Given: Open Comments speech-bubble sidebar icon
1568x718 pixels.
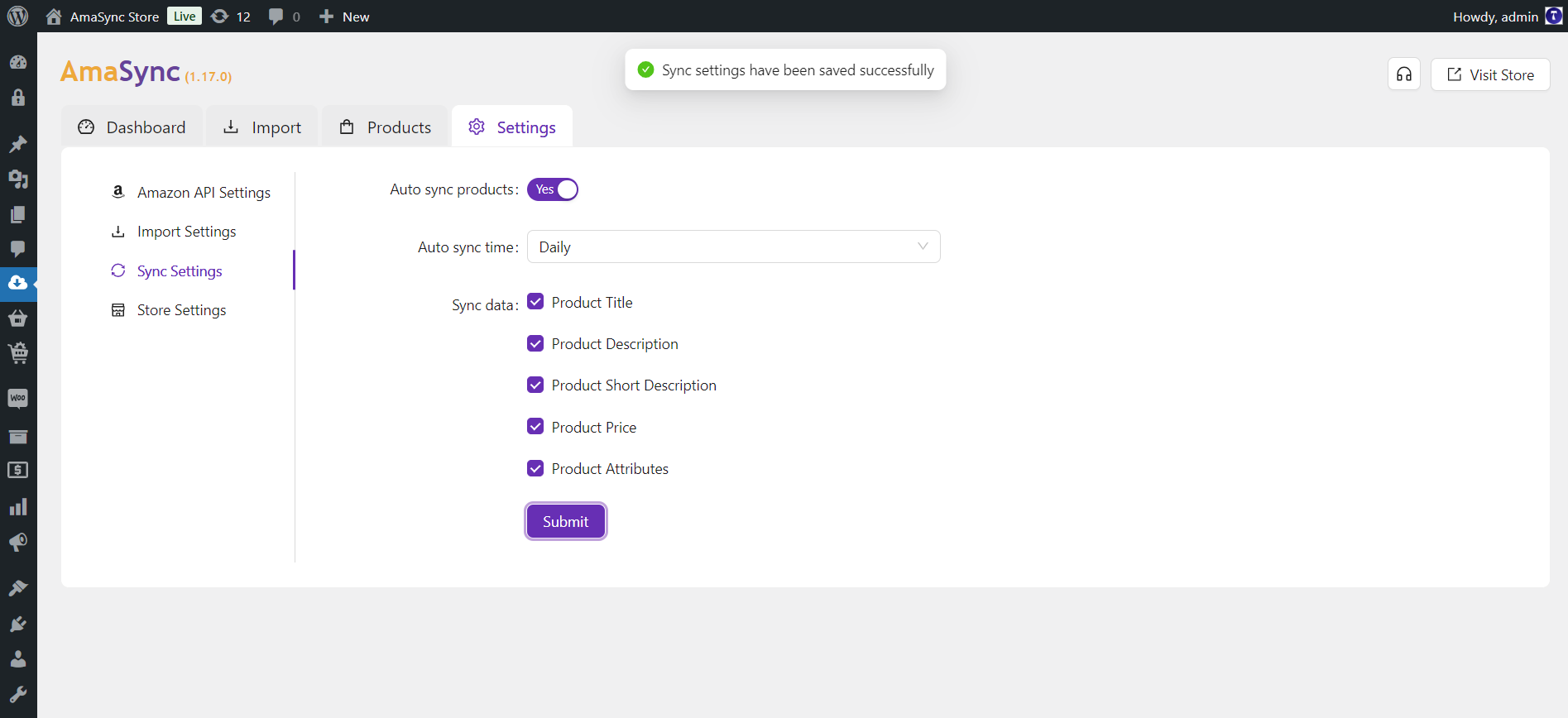Looking at the screenshot, I should point(18,249).
